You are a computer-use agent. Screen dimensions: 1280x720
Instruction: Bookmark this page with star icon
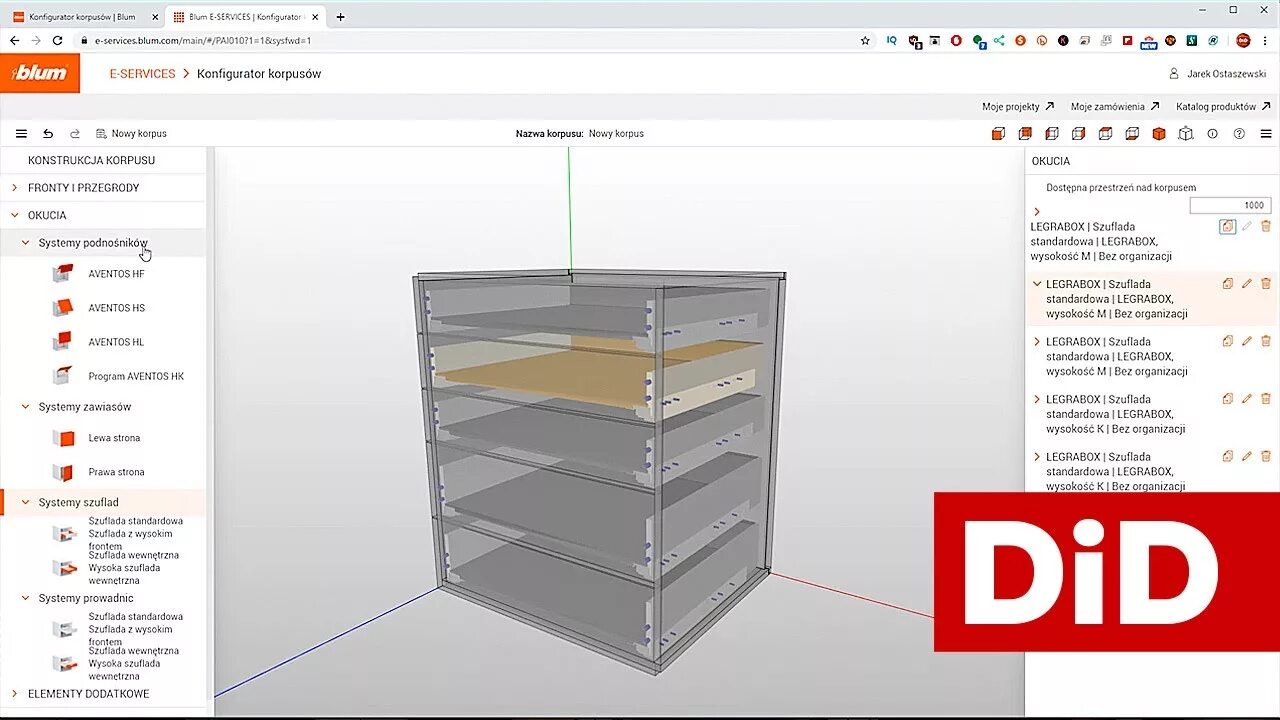865,40
